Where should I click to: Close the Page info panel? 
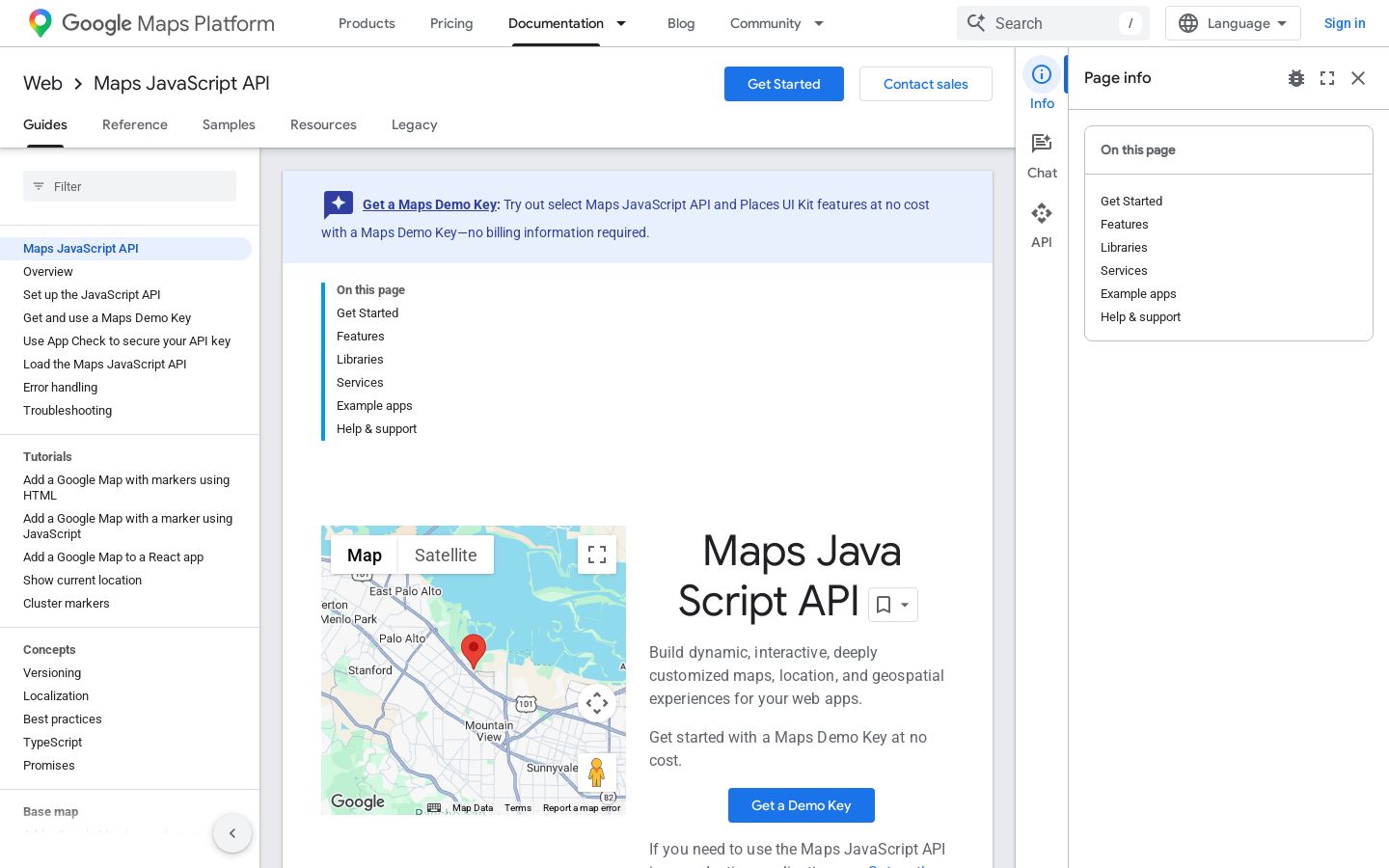(x=1358, y=78)
